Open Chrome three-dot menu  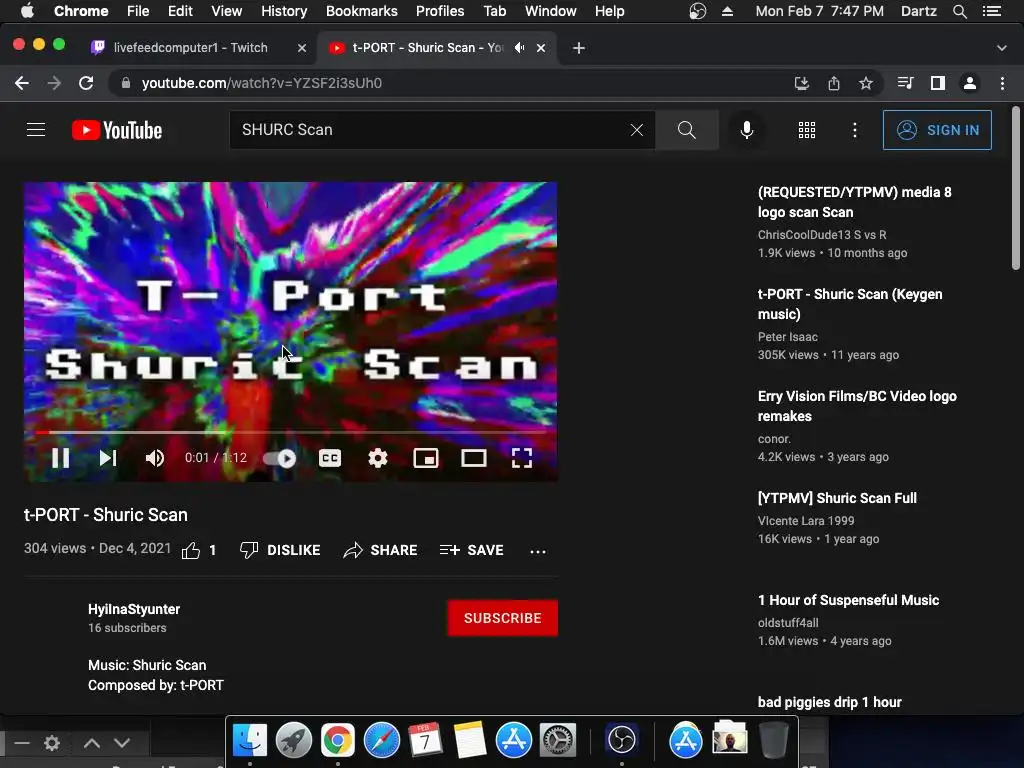point(1002,83)
